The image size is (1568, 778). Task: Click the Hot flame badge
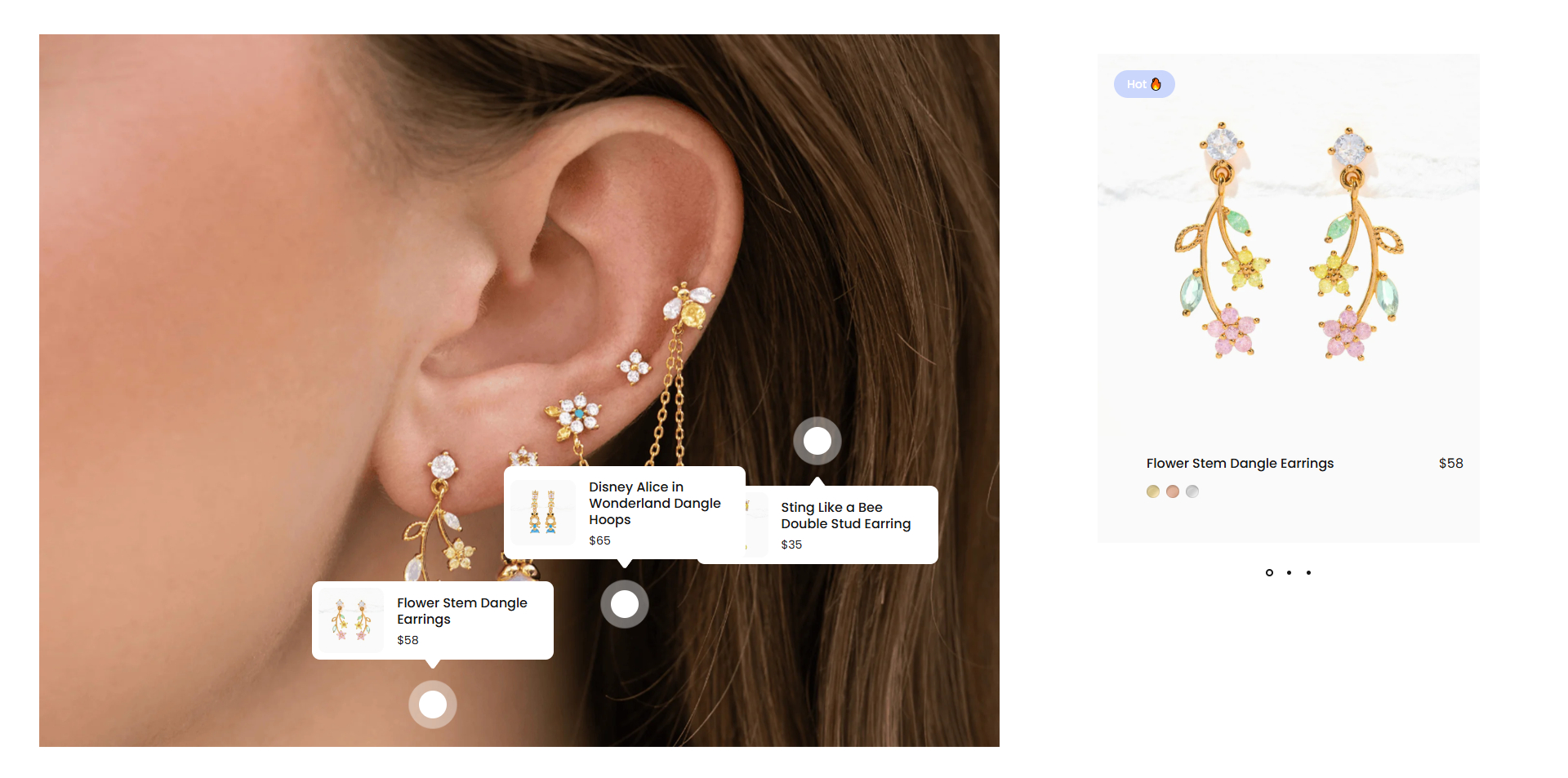pos(1144,84)
